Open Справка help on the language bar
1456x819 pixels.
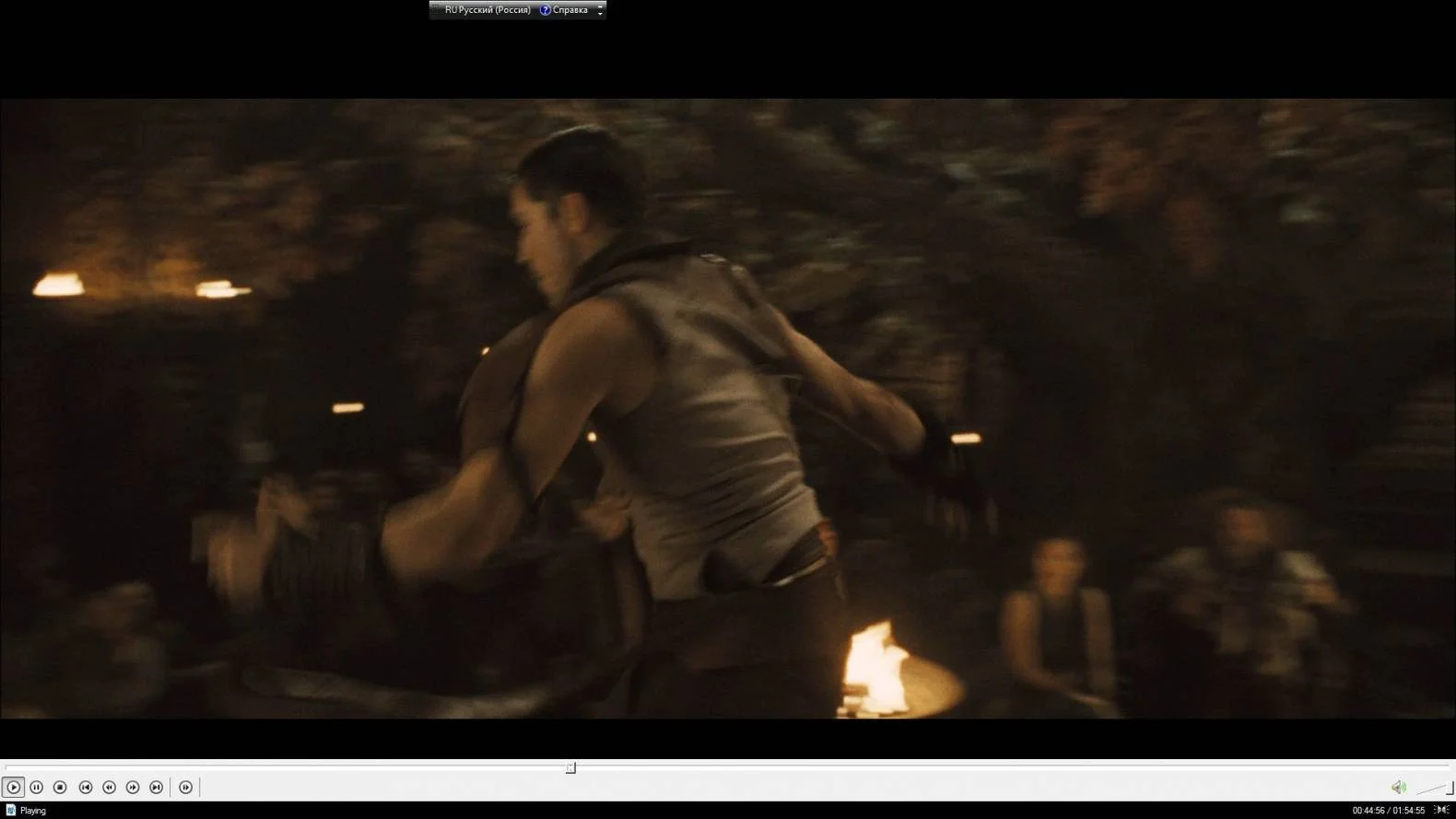[x=564, y=10]
